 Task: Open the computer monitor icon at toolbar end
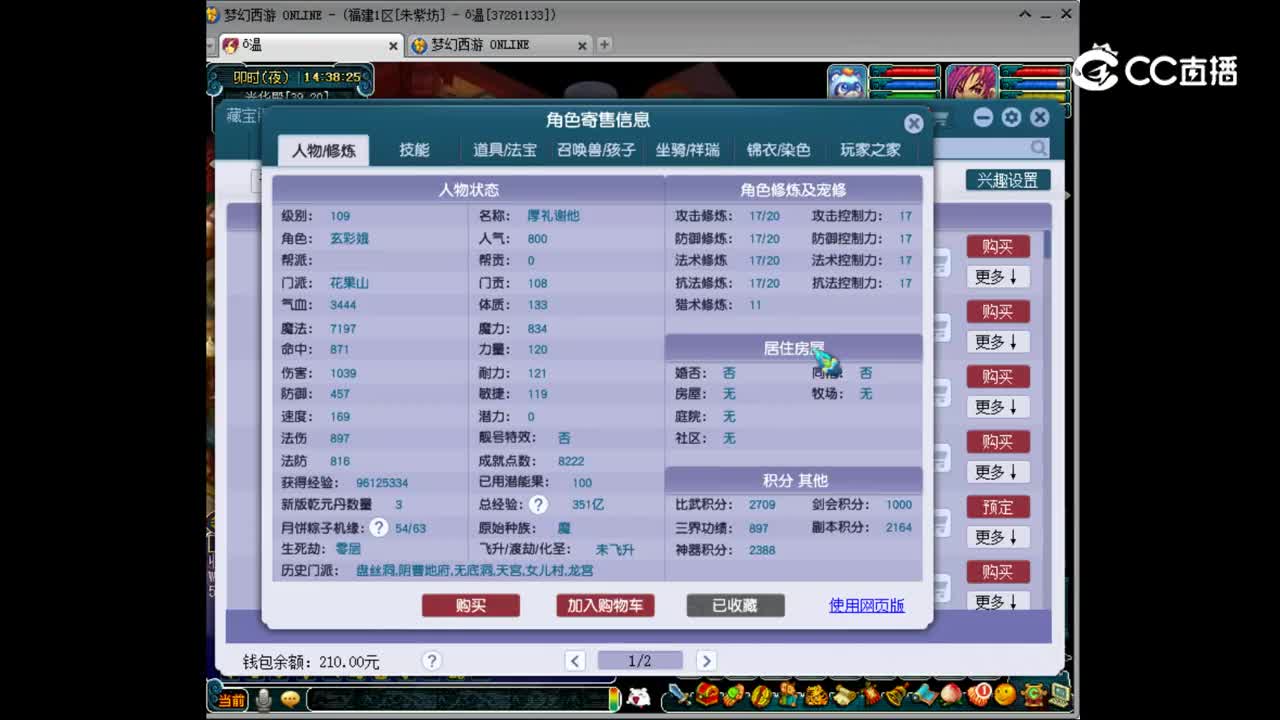[x=1059, y=694]
